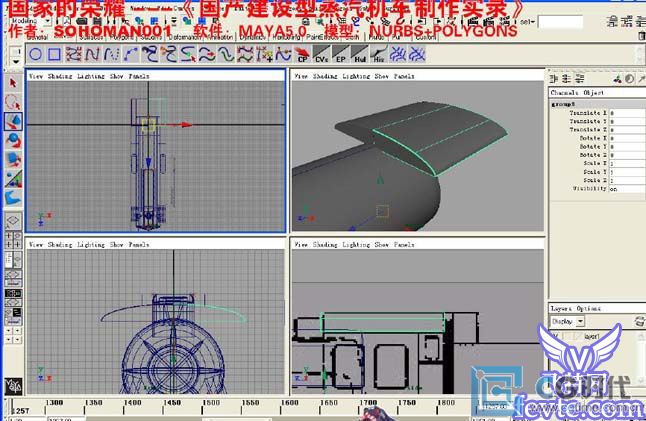Viewport: 646px width, 421px height.
Task: Click the Hull display shelf icon
Action: point(360,54)
